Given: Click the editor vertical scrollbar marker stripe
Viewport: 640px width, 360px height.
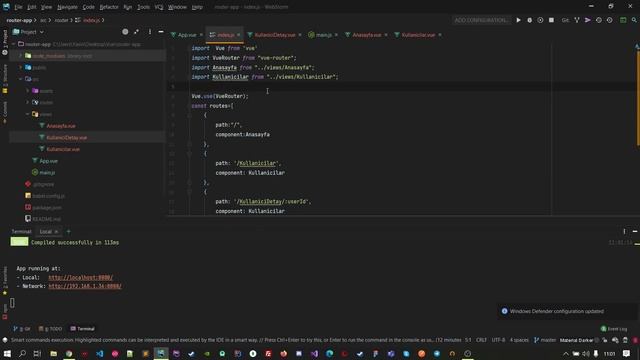Looking at the screenshot, I should [x=638, y=98].
